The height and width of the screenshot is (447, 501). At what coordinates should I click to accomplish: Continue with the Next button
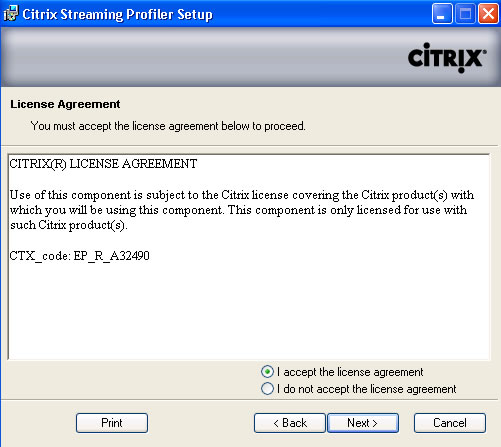[x=363, y=423]
